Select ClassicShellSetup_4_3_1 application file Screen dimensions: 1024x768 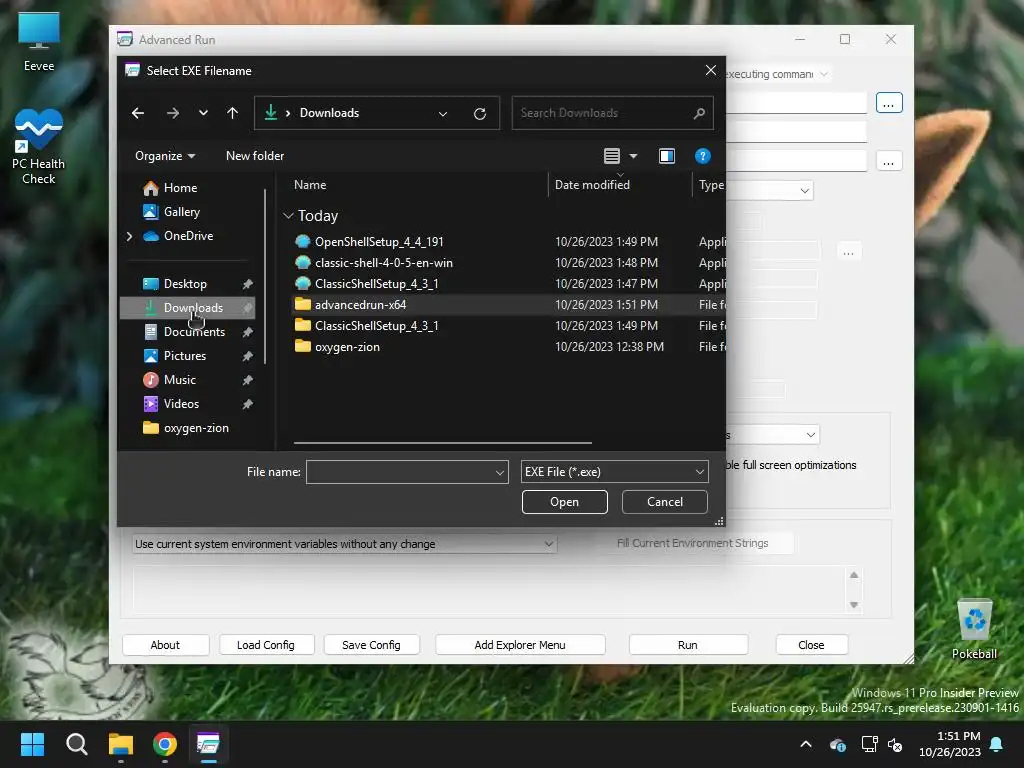376,283
